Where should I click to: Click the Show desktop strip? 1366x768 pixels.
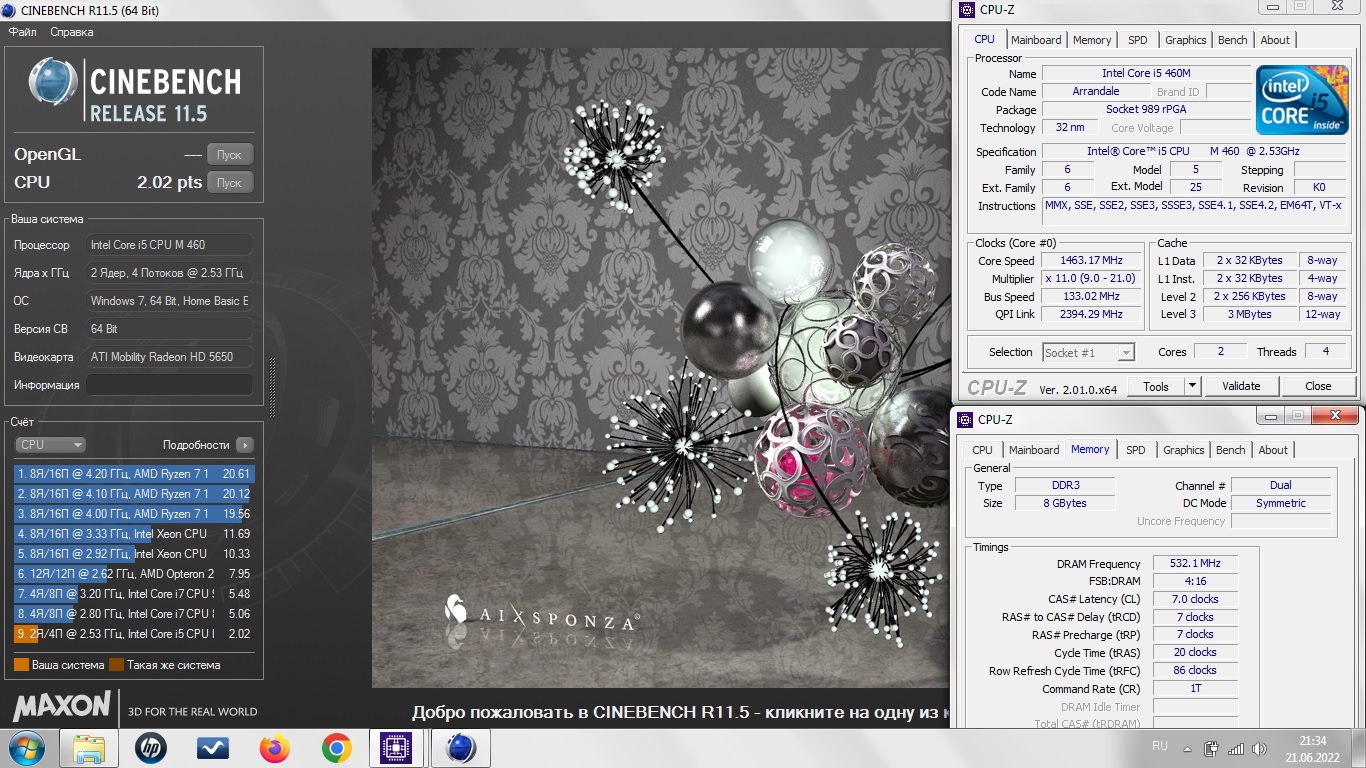click(x=1359, y=748)
